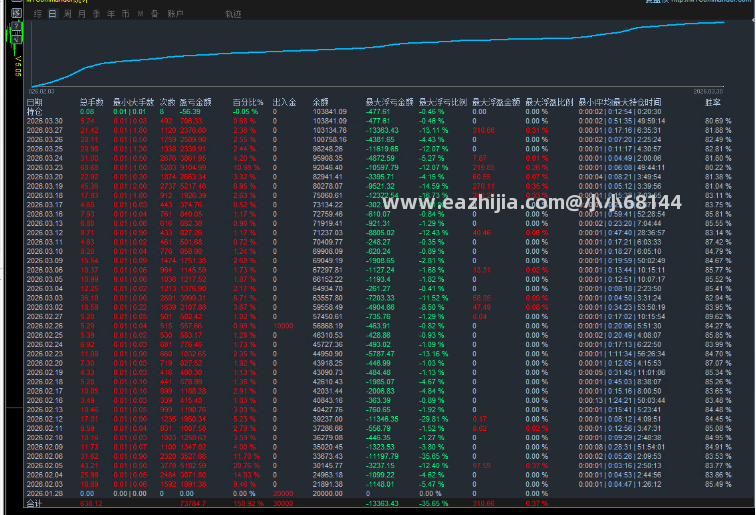Select the 币 currency tab
This screenshot has width=756, height=515.
click(x=125, y=14)
